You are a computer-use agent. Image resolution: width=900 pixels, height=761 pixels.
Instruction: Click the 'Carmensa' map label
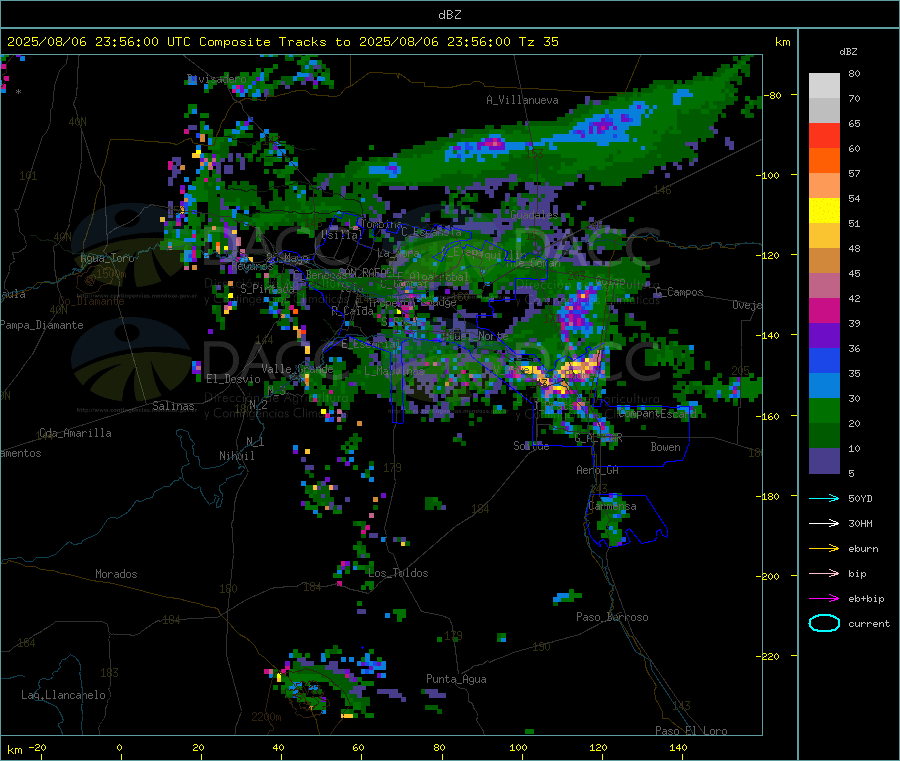tap(612, 506)
